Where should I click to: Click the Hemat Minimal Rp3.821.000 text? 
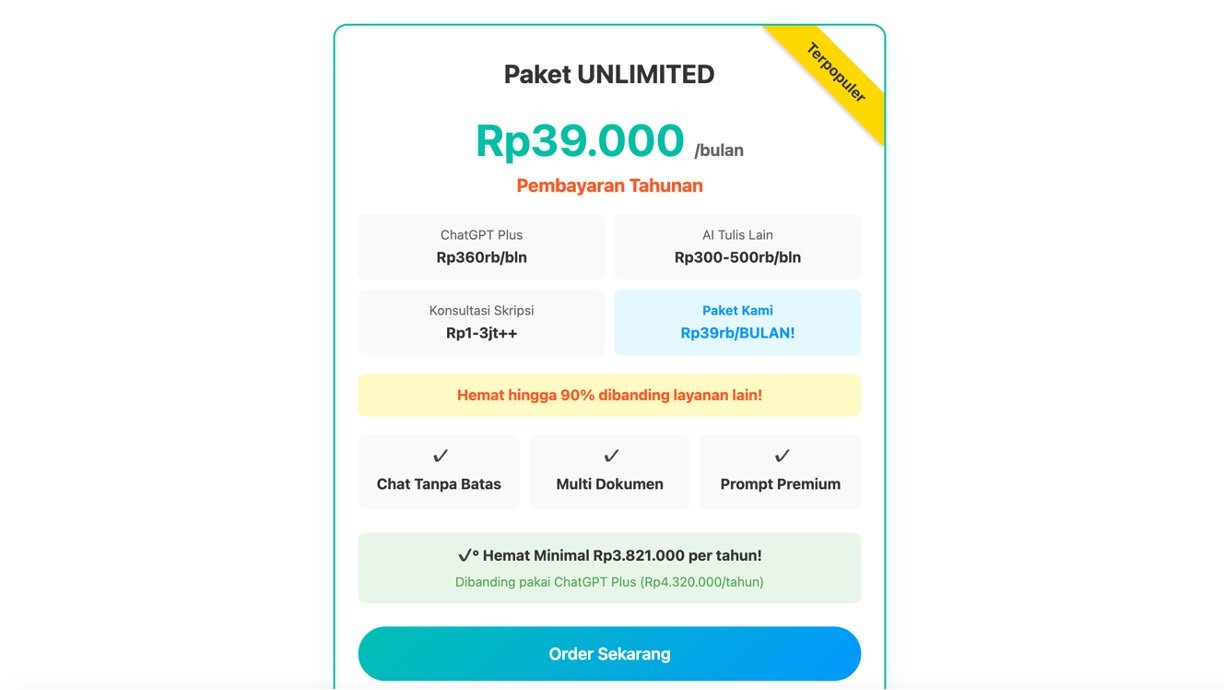622,556
